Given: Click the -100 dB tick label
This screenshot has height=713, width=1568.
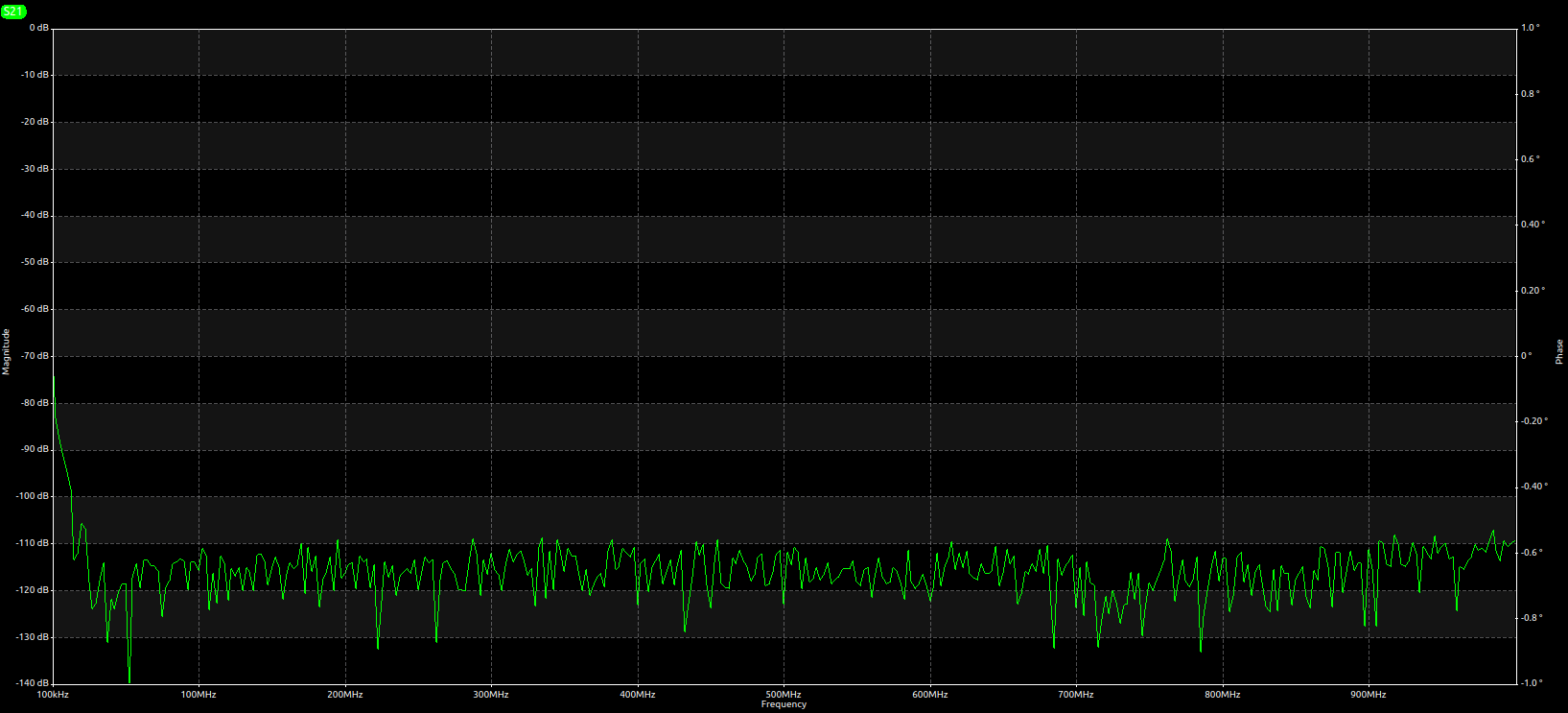Looking at the screenshot, I should [x=34, y=496].
